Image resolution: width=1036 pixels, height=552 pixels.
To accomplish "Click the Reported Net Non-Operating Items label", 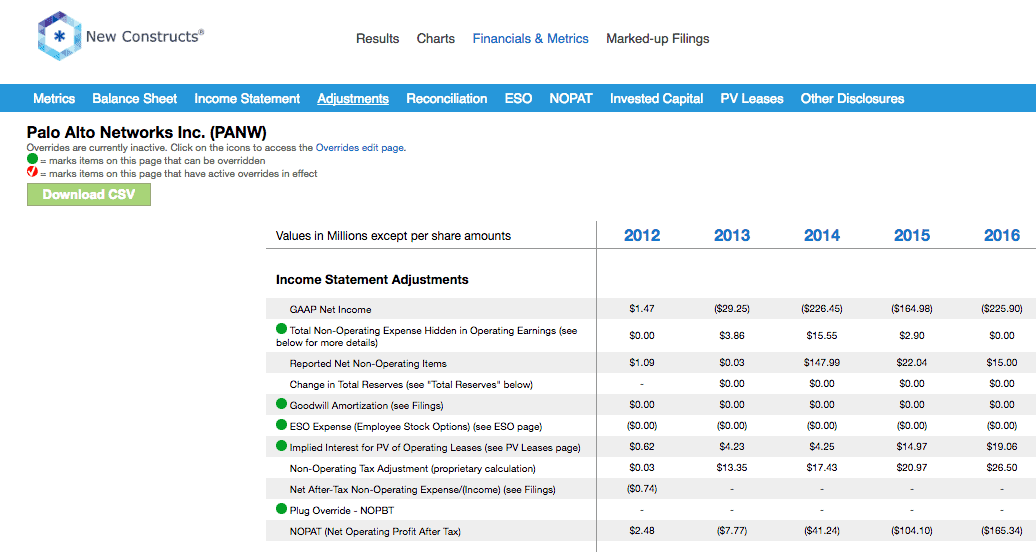I will [x=368, y=364].
